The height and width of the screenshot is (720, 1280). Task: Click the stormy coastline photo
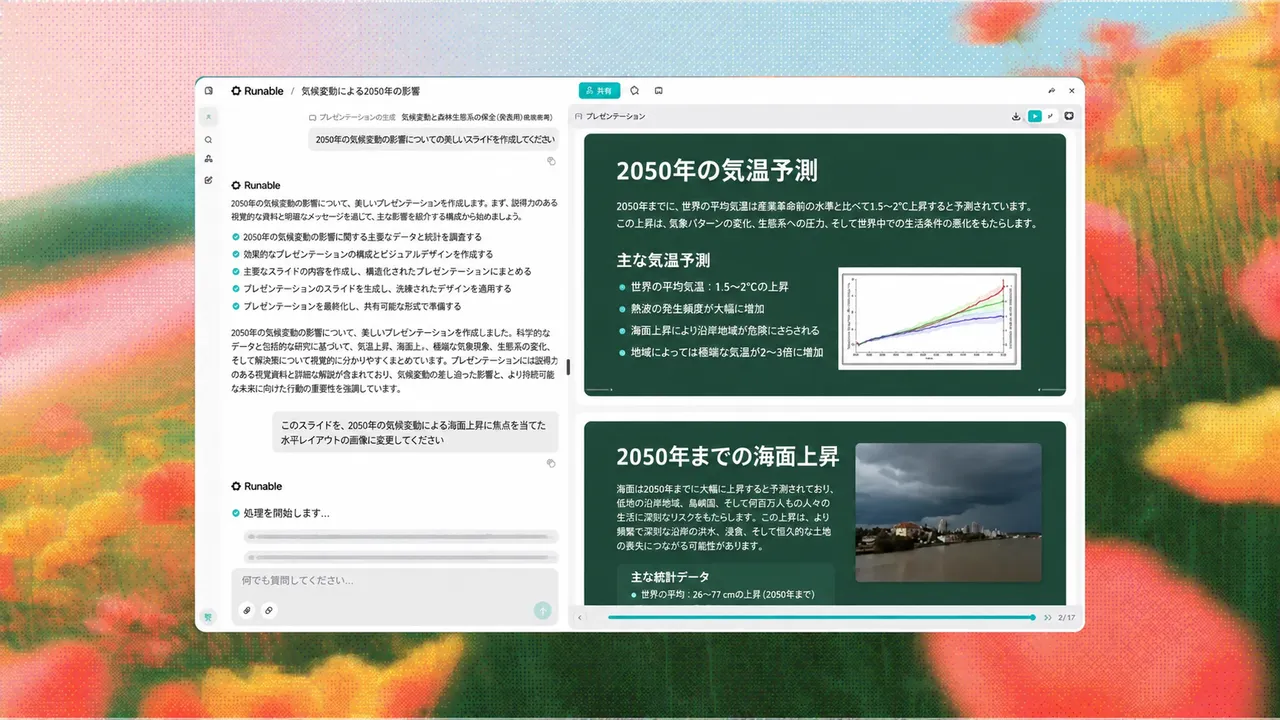coord(948,513)
